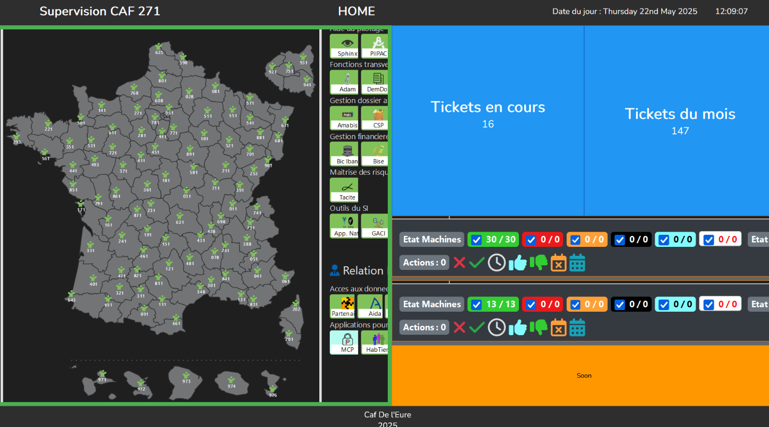The width and height of the screenshot is (769, 427).
Task: Toggle orange 0/0 checkbox in 13/13 row
Action: click(575, 304)
